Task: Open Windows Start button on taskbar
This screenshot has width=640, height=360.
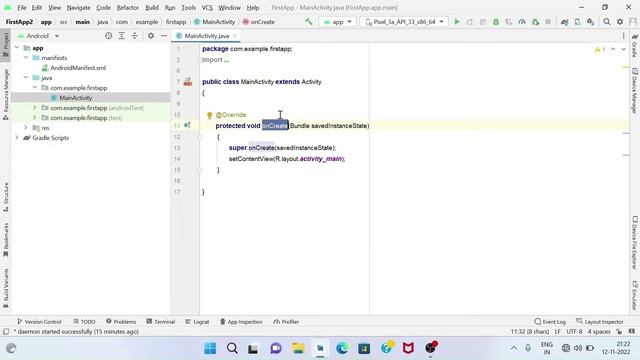Action: pyautogui.click(x=210, y=348)
